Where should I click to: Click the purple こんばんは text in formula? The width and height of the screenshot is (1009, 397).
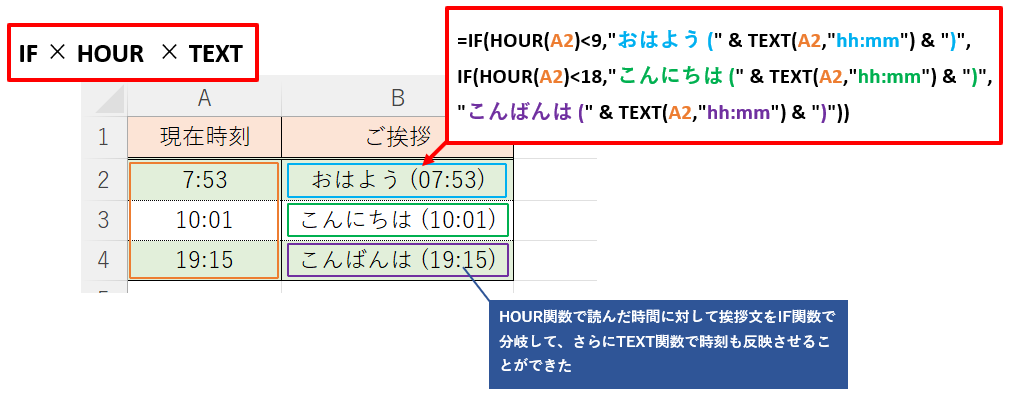[520, 113]
